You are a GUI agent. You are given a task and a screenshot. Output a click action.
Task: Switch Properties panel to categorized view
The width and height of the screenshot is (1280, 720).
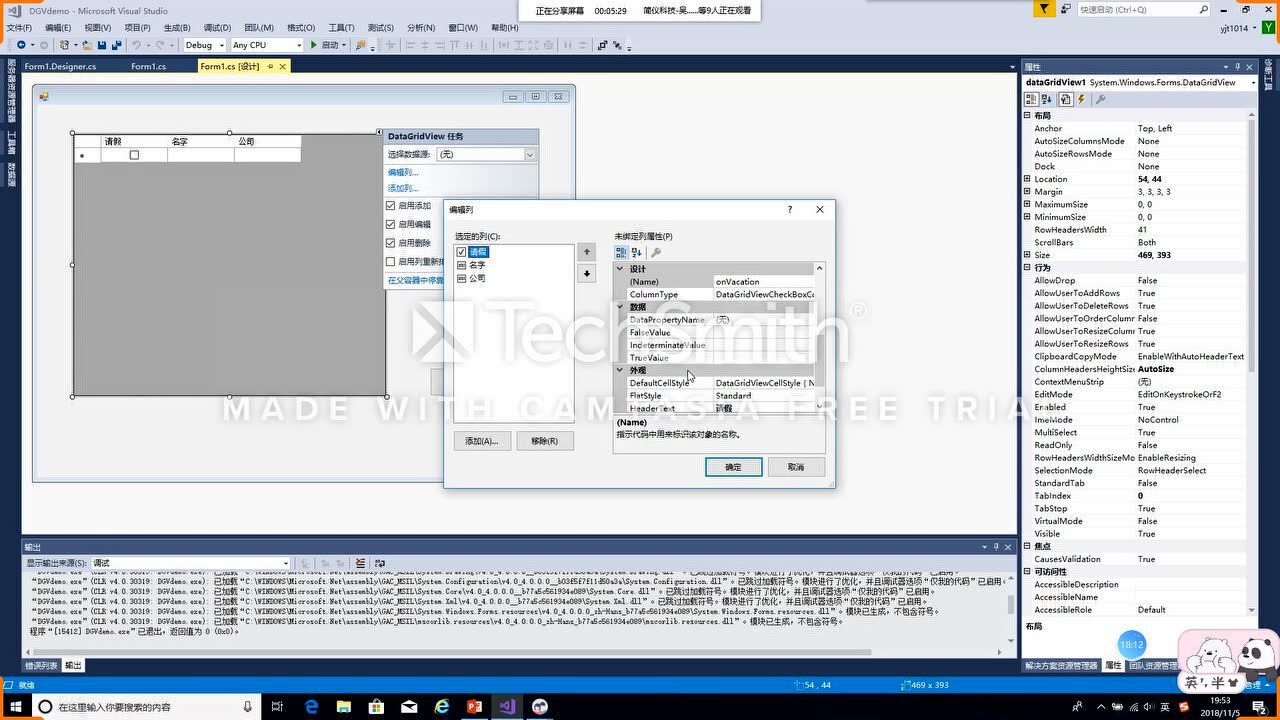pyautogui.click(x=1031, y=99)
